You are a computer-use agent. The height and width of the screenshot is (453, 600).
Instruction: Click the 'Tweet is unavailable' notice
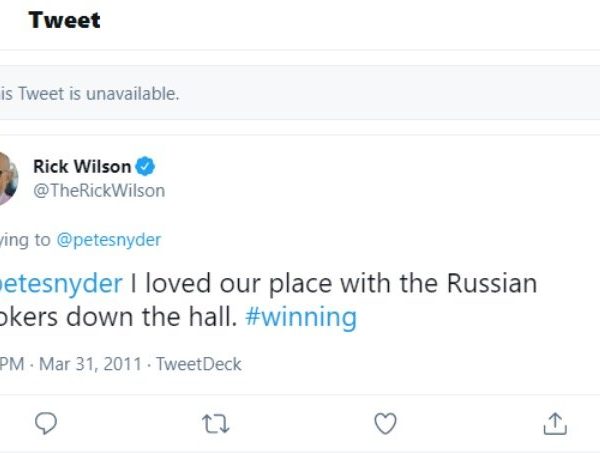click(90, 93)
